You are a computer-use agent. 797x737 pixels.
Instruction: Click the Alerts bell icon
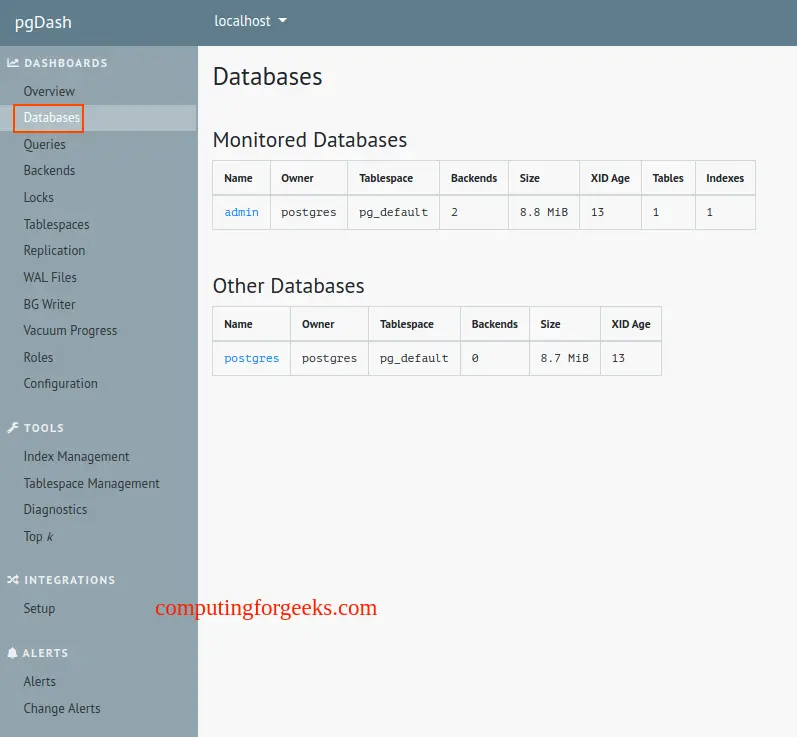[13, 653]
